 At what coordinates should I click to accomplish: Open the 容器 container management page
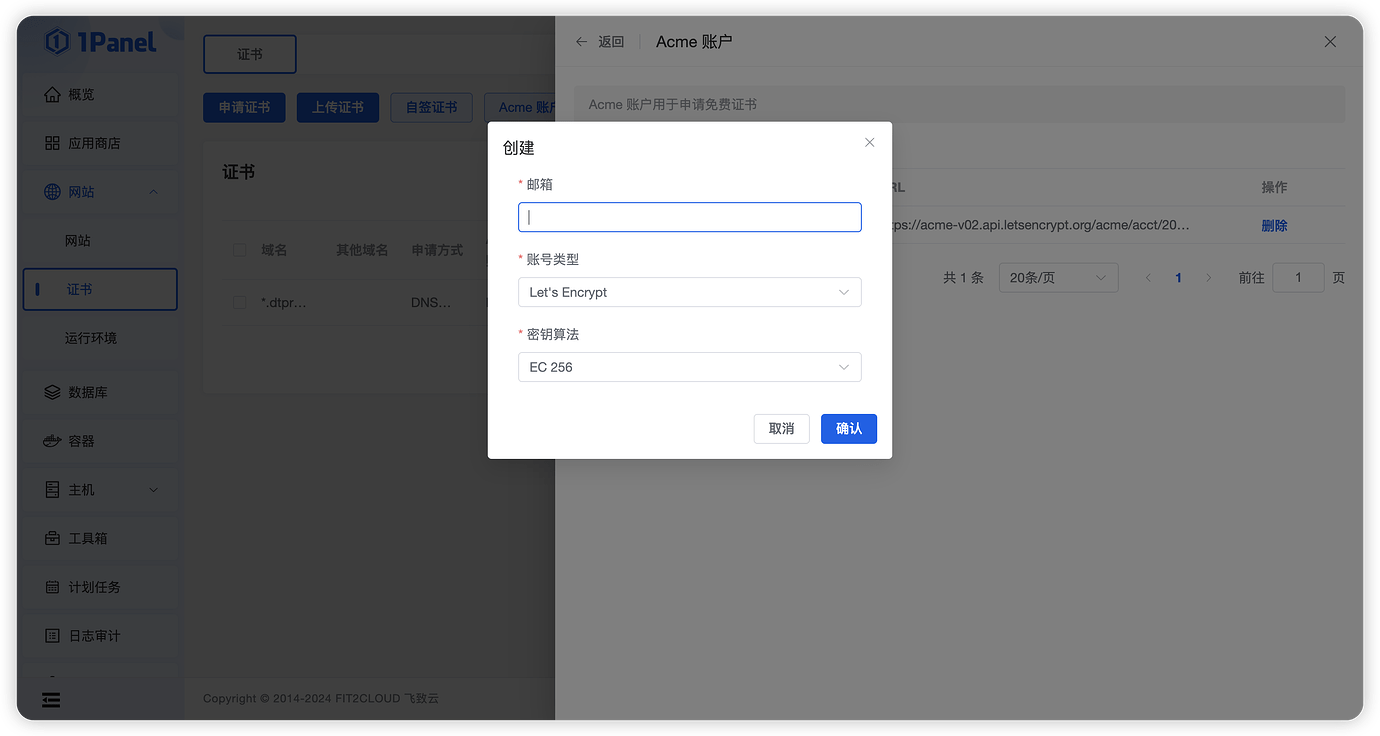pos(101,440)
